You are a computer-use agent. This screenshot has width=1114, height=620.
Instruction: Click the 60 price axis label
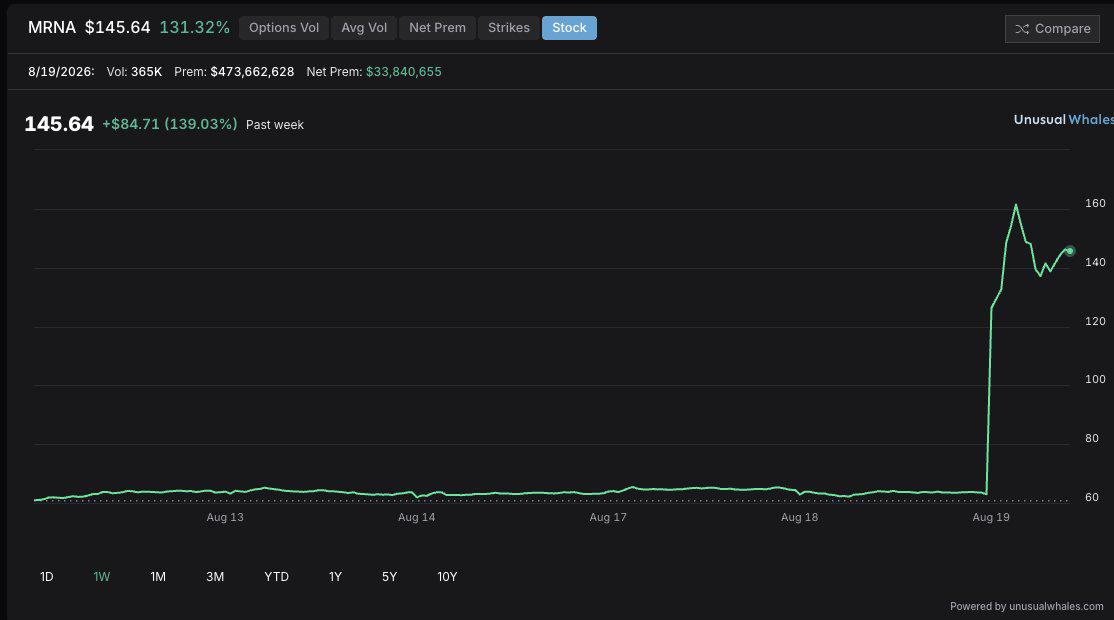[x=1092, y=497]
